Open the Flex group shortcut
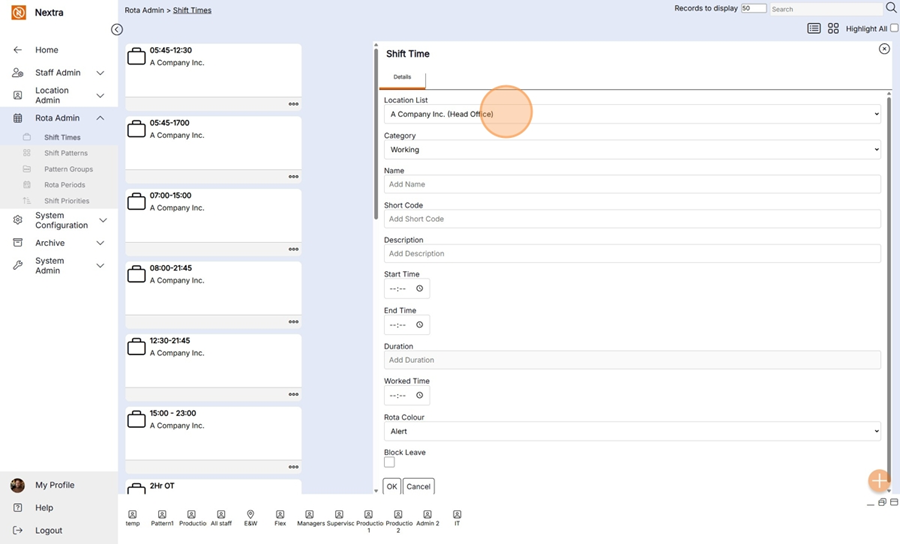The image size is (900, 544). click(280, 518)
